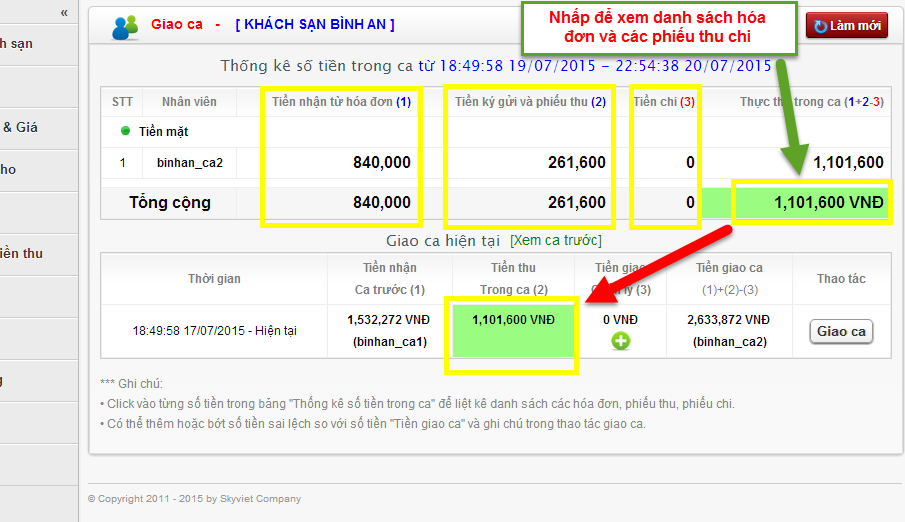Click the Giao ca users icon
Image resolution: width=905 pixels, height=522 pixels.
[126, 27]
